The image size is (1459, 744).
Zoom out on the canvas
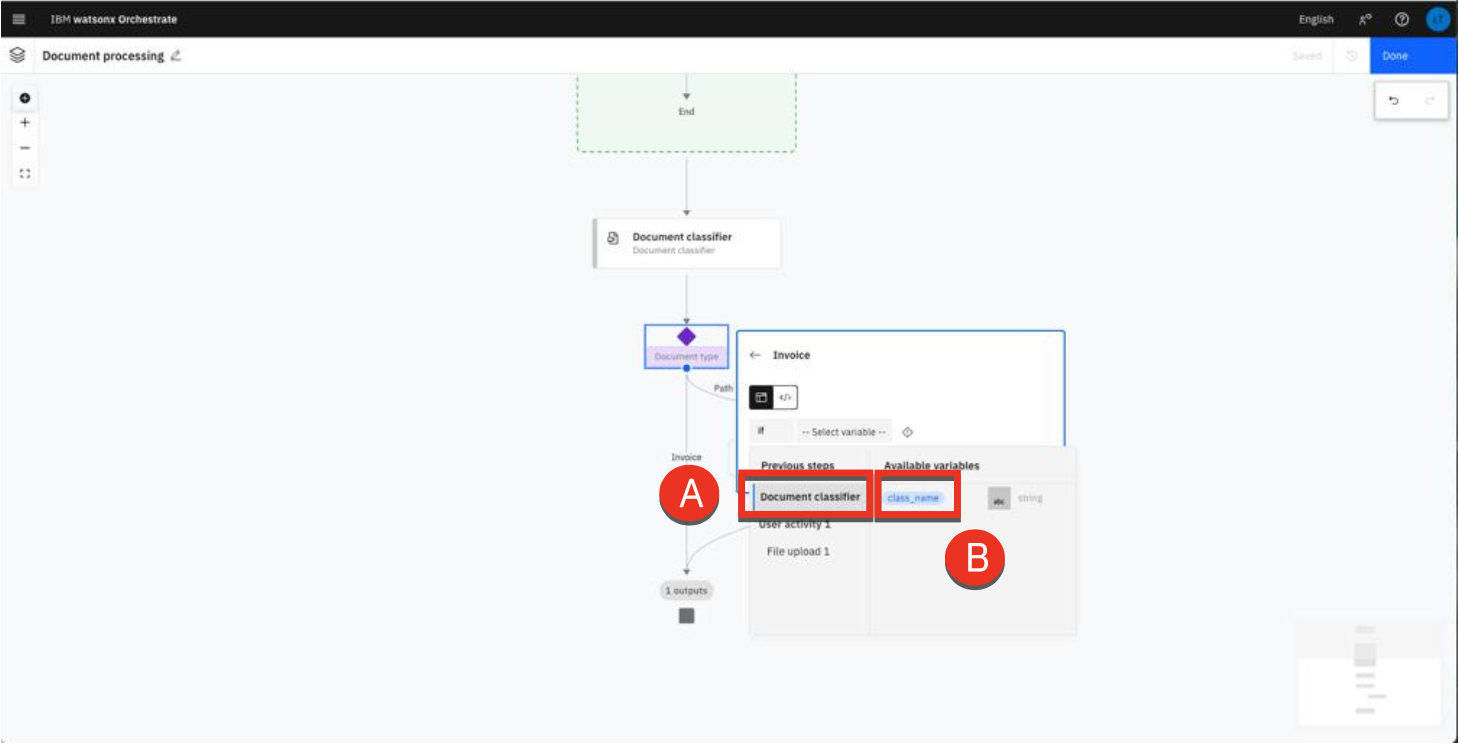(x=25, y=148)
